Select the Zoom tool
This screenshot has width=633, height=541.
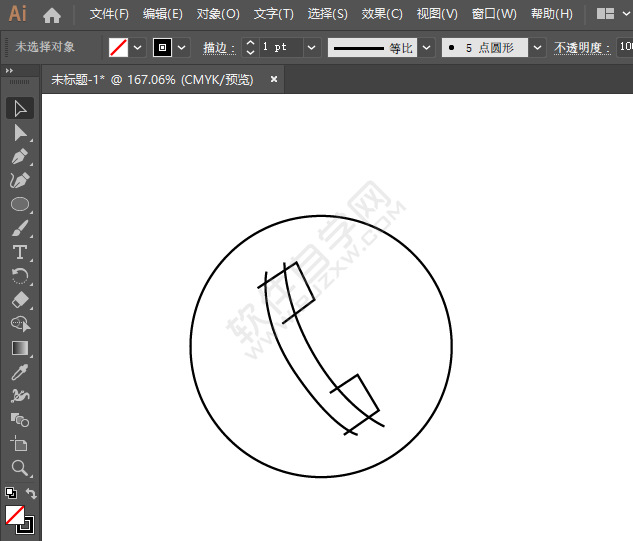[x=20, y=468]
